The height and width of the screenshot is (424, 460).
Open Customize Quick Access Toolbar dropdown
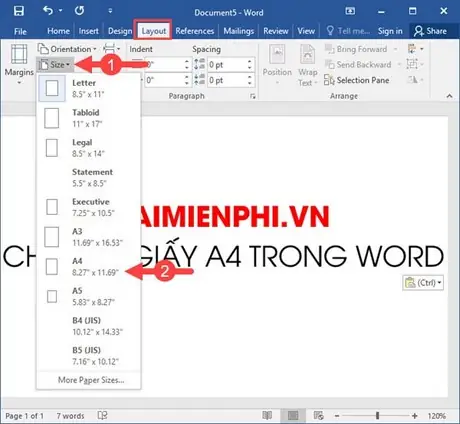[x=110, y=11]
